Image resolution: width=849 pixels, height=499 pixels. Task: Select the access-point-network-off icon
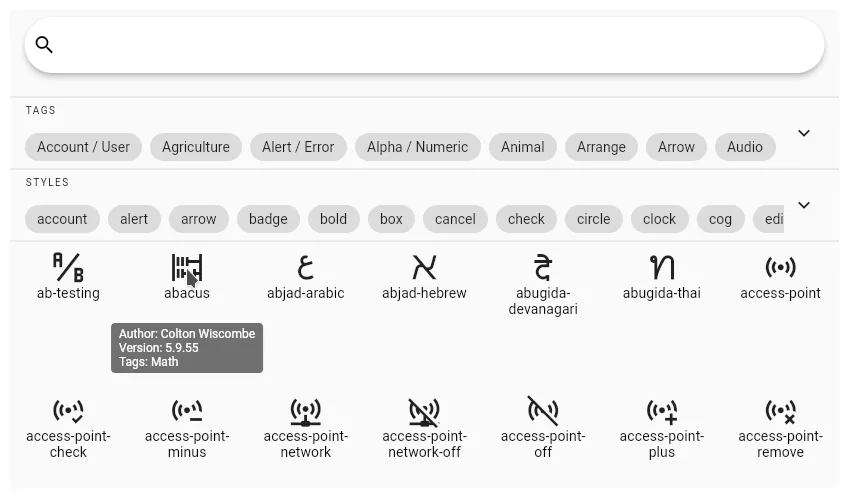click(x=424, y=411)
